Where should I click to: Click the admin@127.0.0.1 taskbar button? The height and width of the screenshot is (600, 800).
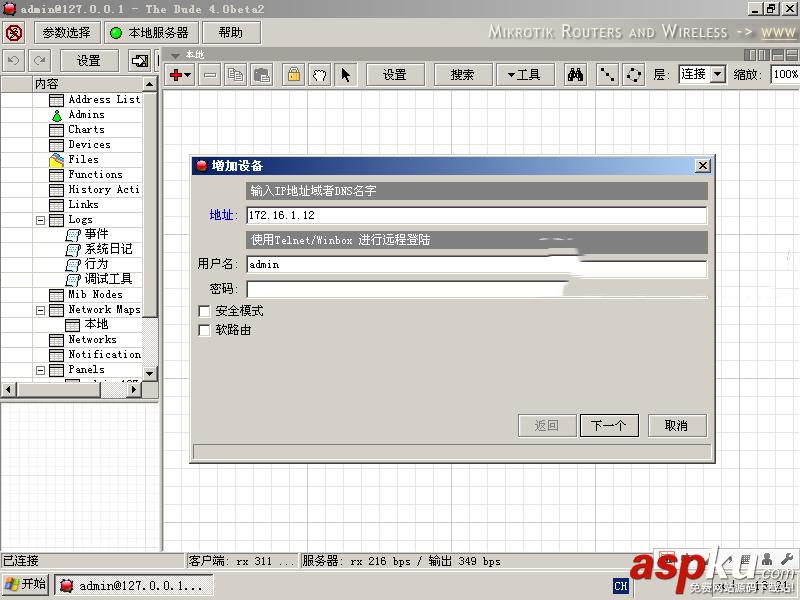pos(134,585)
